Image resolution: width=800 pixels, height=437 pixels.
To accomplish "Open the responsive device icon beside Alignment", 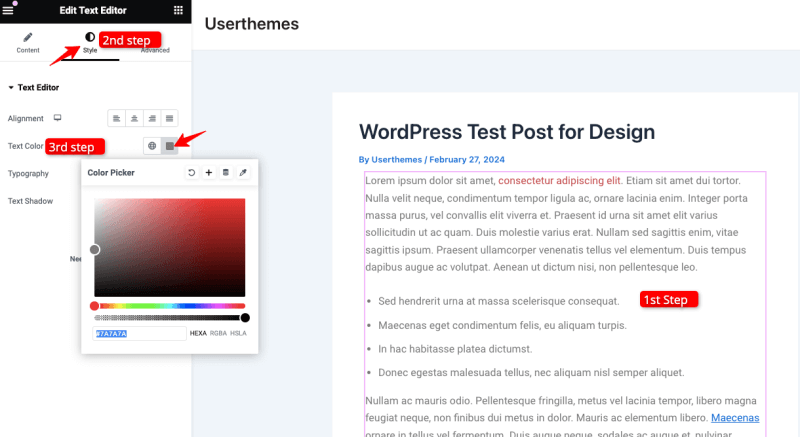I will pyautogui.click(x=58, y=118).
